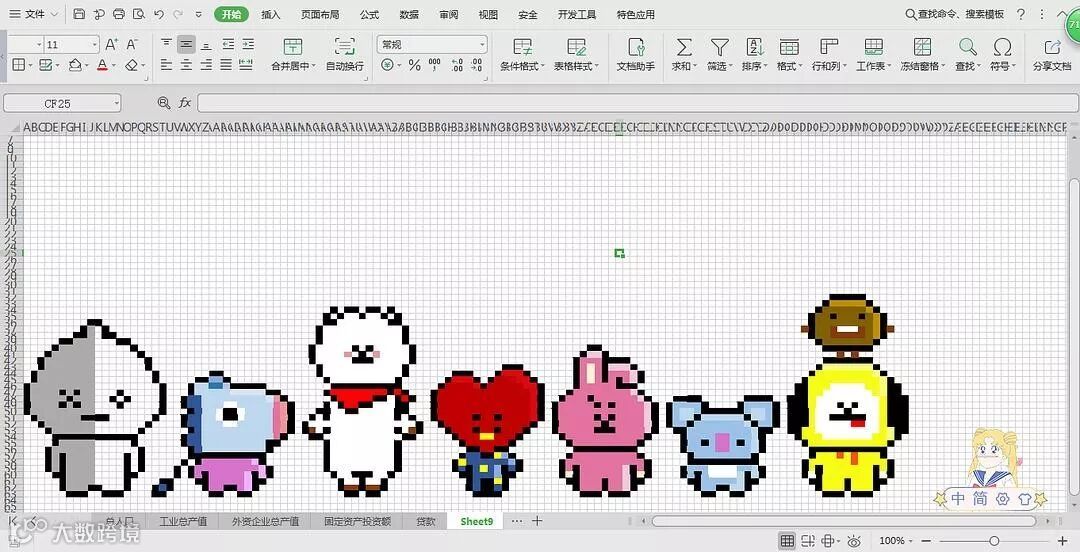Click the decrease indent icon
Screen dimensions: 1080x552
(228, 44)
